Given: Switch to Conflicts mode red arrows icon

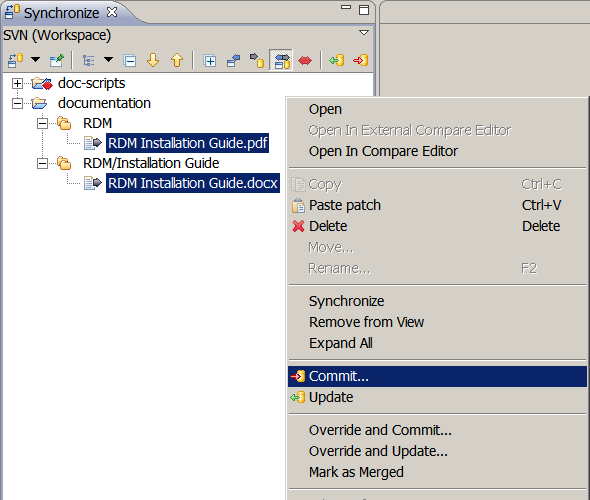Looking at the screenshot, I should [x=305, y=60].
